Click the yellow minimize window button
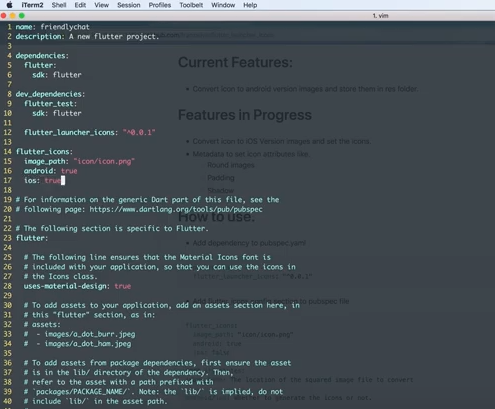The height and width of the screenshot is (409, 495). [x=13, y=16]
